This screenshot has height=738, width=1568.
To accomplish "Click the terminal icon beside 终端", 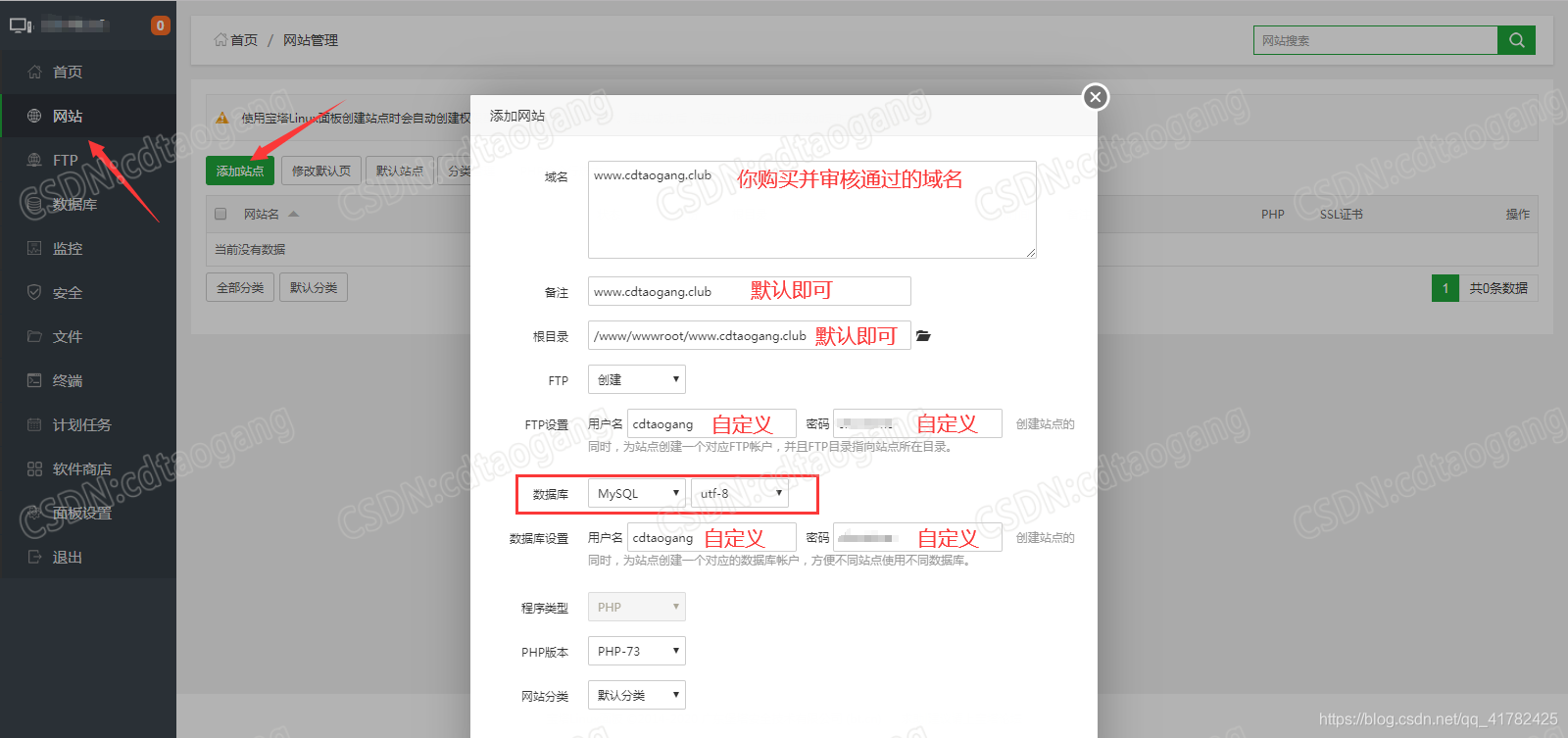I will 34,380.
